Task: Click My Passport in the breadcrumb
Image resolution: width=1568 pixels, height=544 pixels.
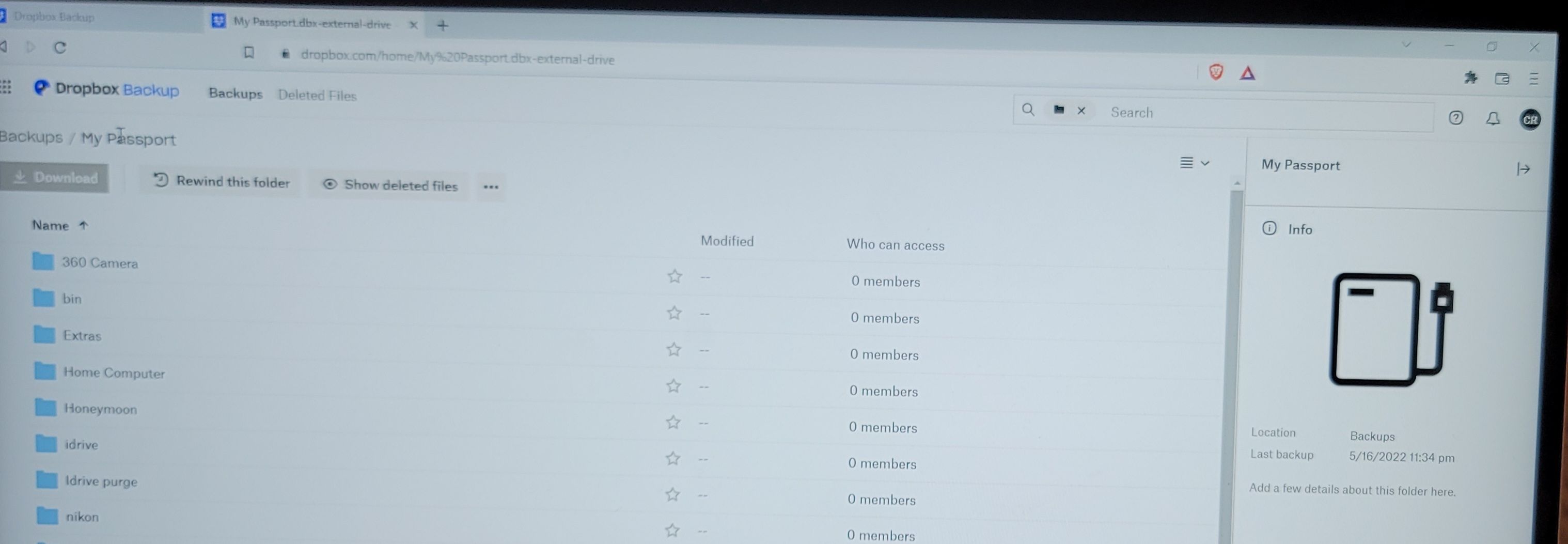Action: coord(129,139)
